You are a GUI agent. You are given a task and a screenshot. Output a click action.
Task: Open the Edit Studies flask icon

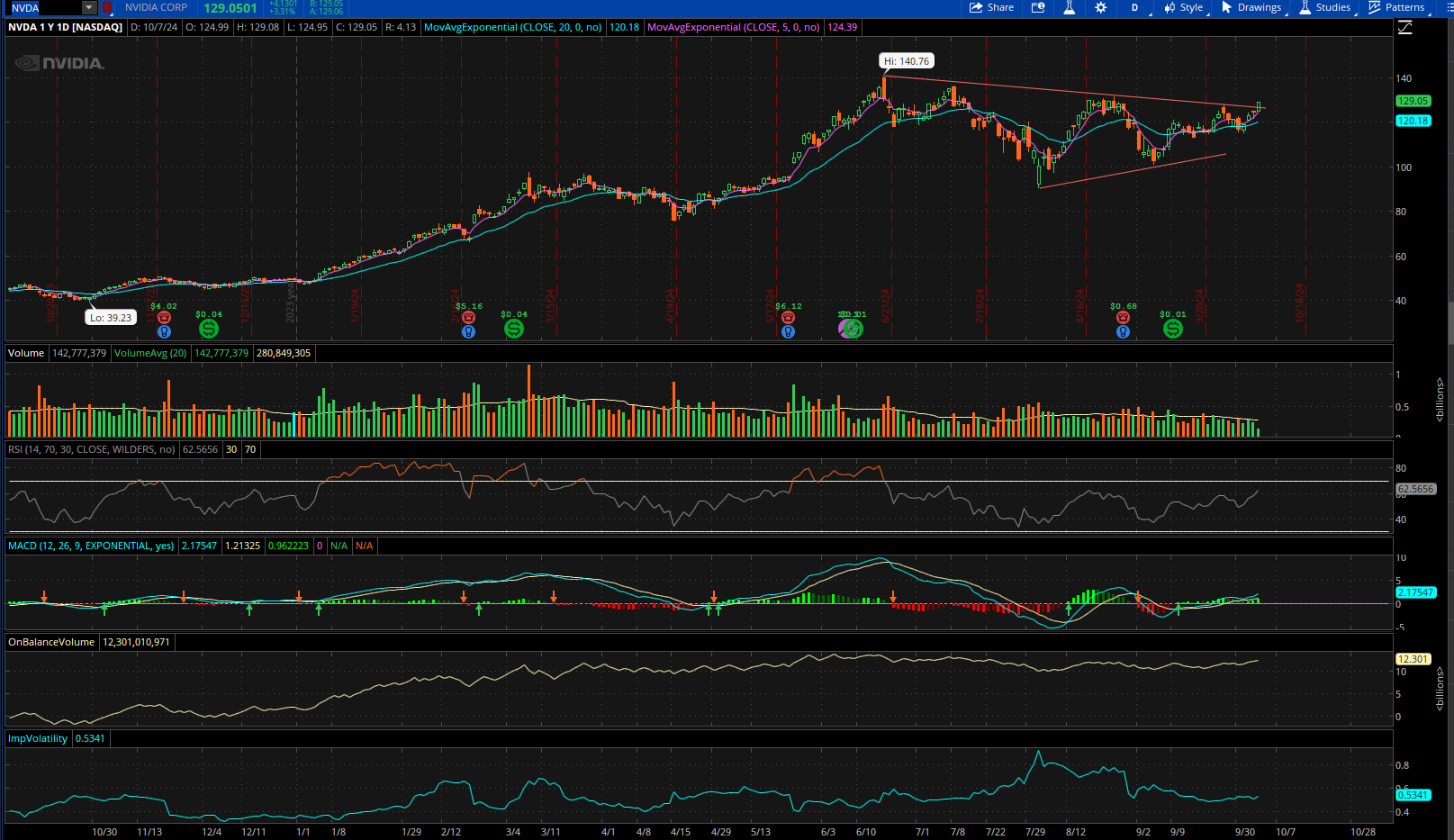[x=1069, y=7]
